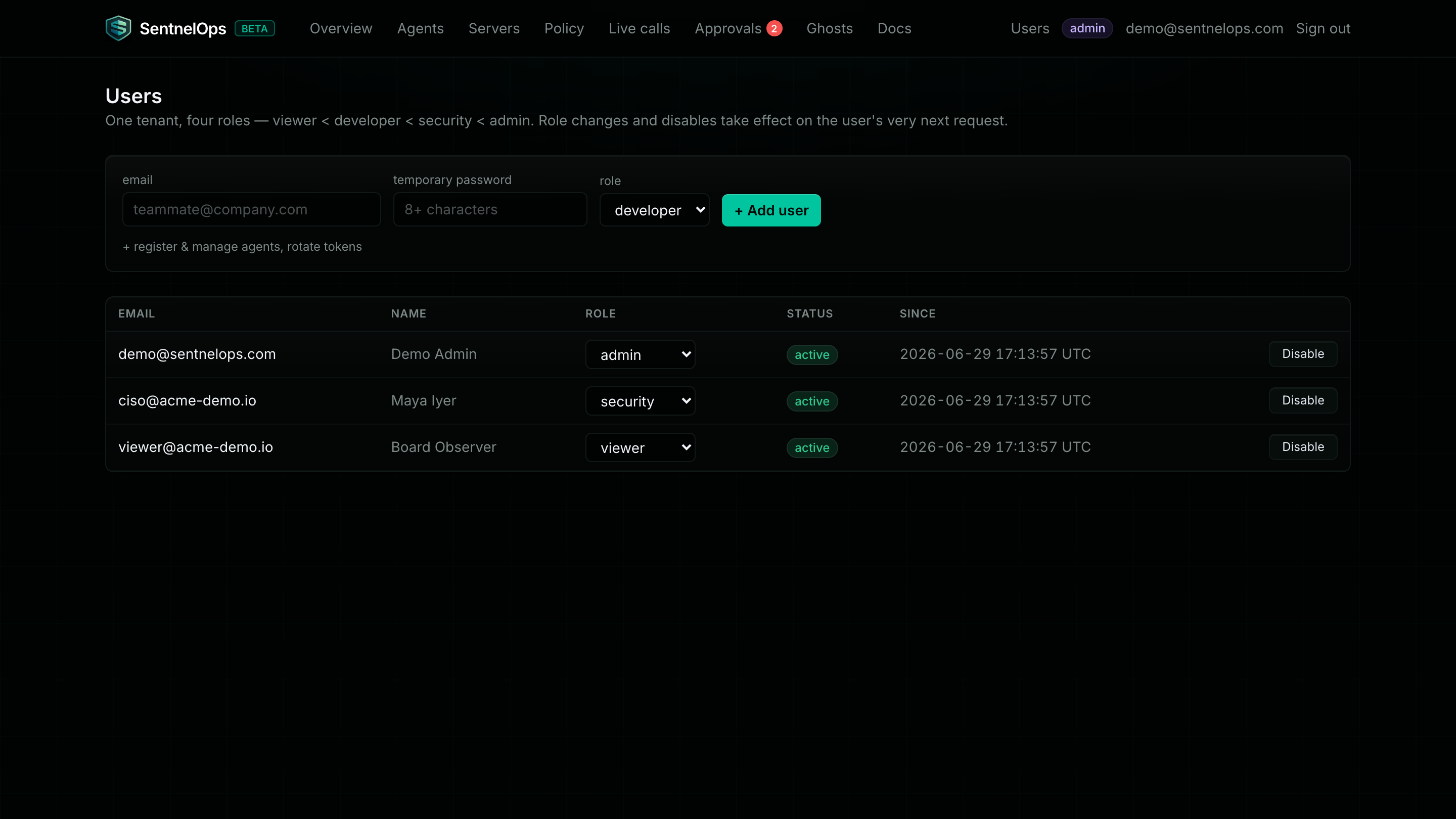Click the Since timestamp in Demo Admin row
Viewport: 1456px width, 819px height.
coord(995,354)
